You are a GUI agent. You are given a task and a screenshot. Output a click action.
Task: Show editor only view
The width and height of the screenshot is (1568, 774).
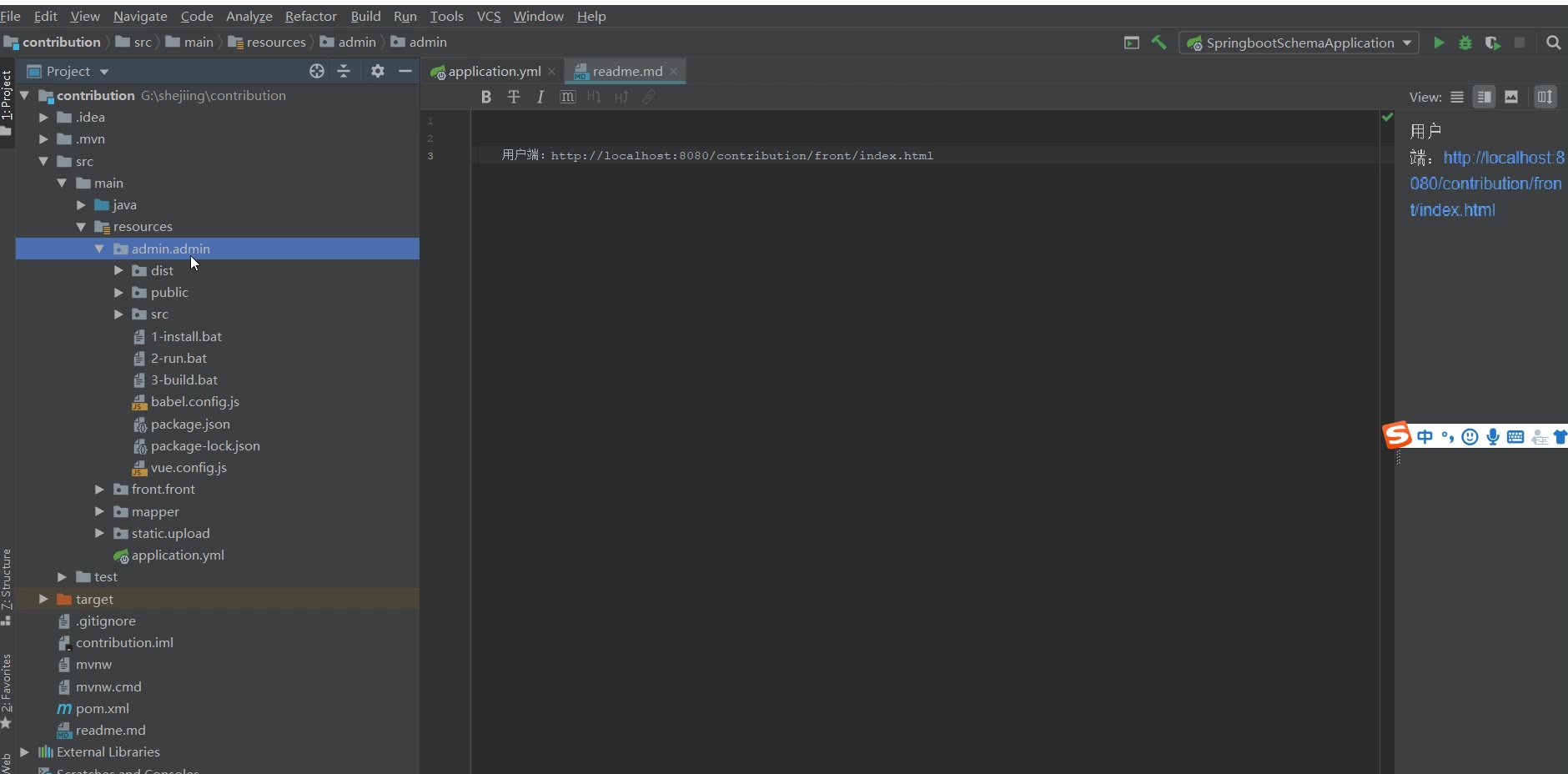click(1457, 97)
